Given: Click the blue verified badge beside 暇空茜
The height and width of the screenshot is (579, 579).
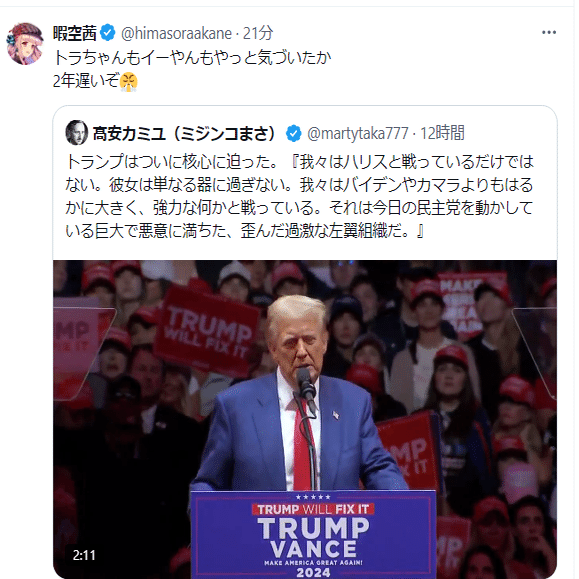Looking at the screenshot, I should click(x=108, y=33).
